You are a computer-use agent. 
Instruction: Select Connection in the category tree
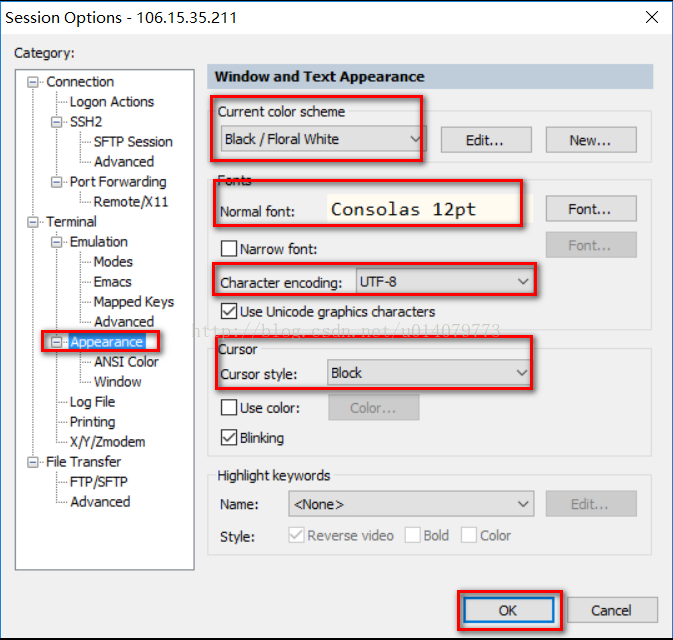80,82
